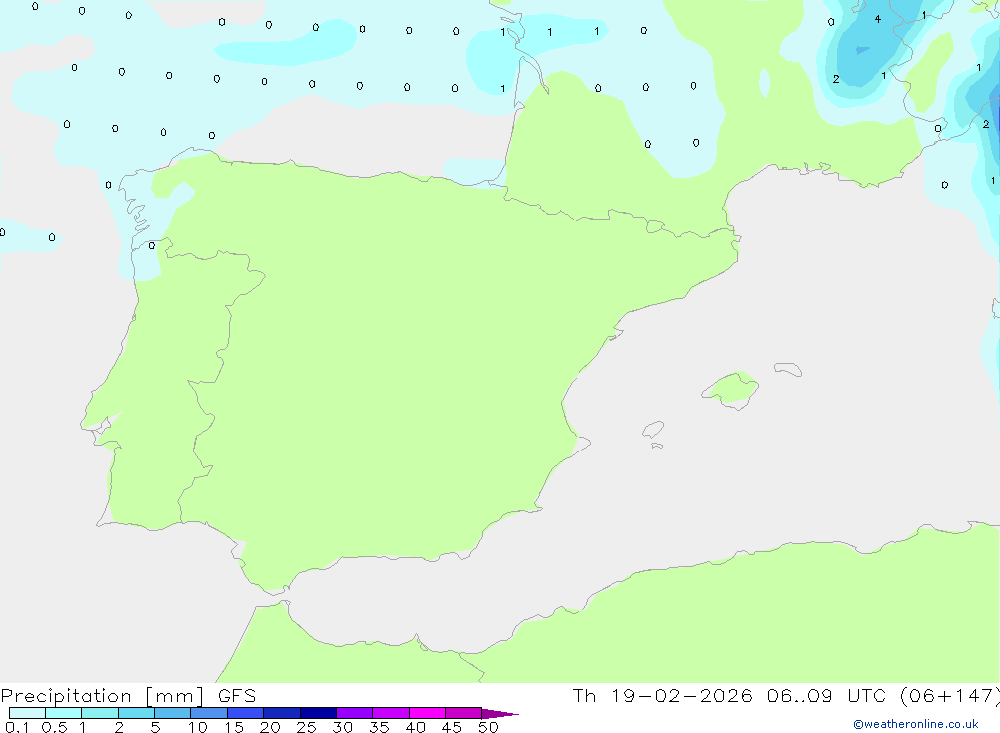
Task: Click legend value label "50"
Action: 489,727
